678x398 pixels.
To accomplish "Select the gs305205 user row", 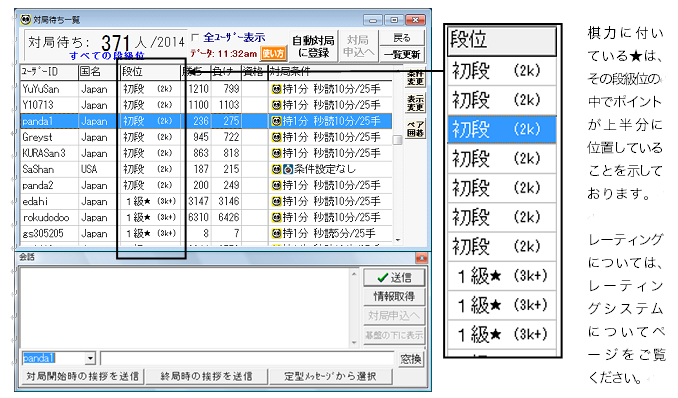I will click(x=206, y=233).
